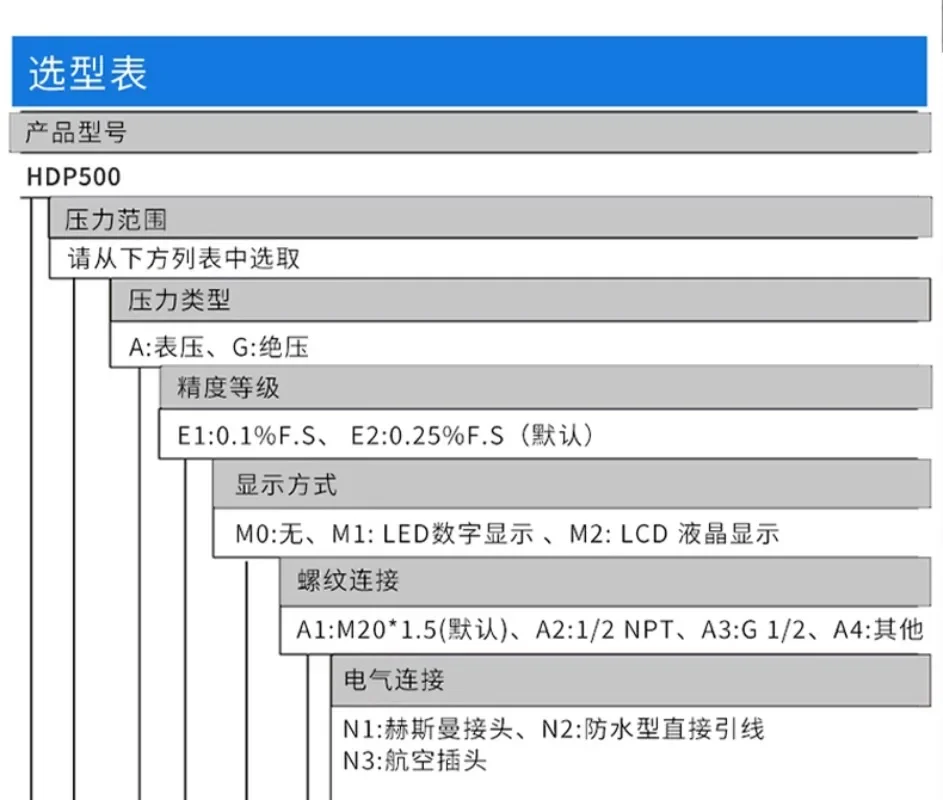Select the 精度等级 header row
The height and width of the screenshot is (800, 943).
tap(545, 387)
